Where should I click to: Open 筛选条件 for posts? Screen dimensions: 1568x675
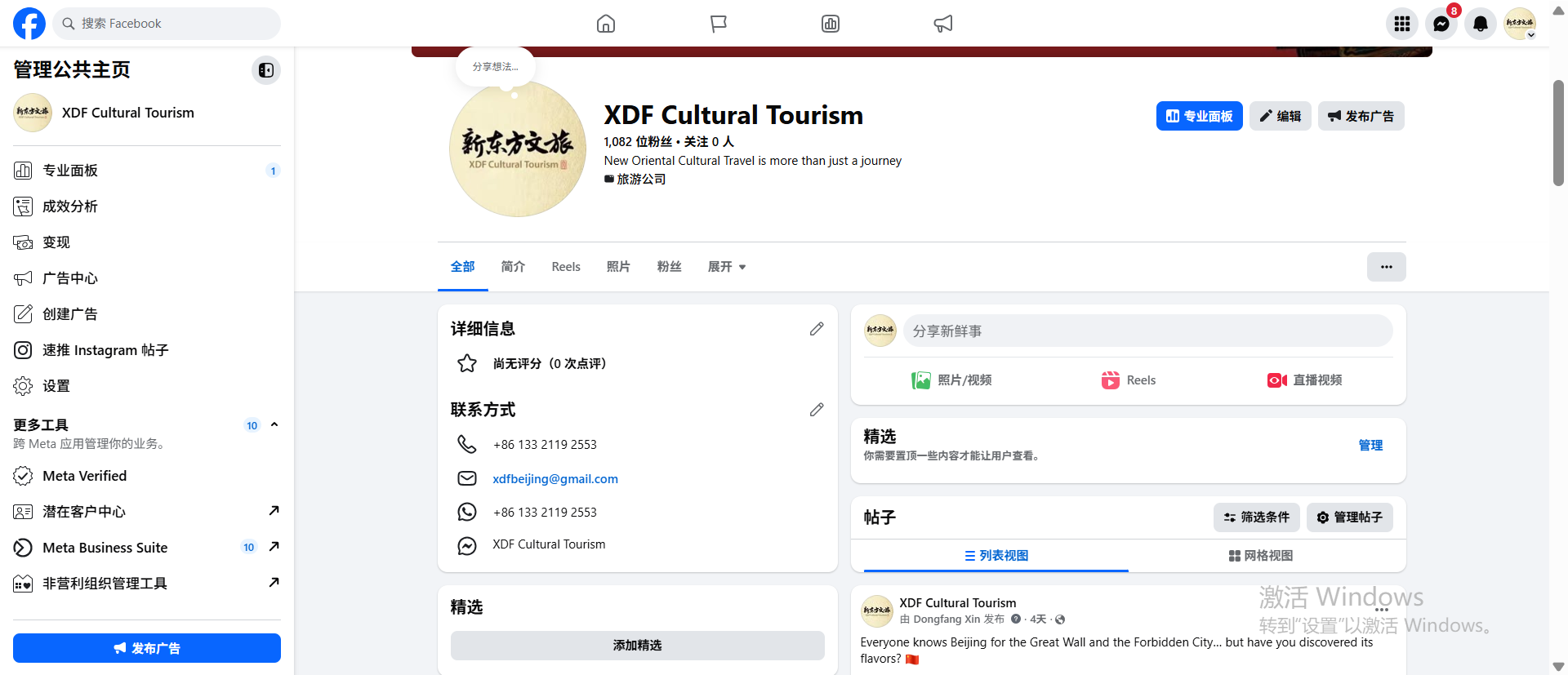point(1257,517)
